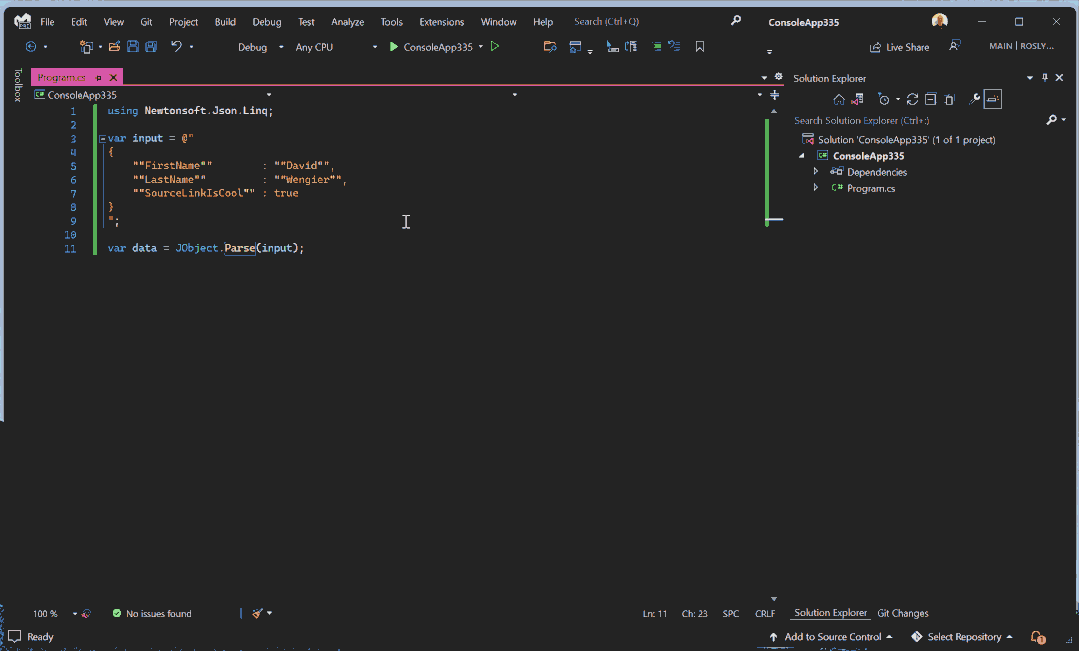
Task: Open the vertical Toolbox tab
Action: coord(17,85)
